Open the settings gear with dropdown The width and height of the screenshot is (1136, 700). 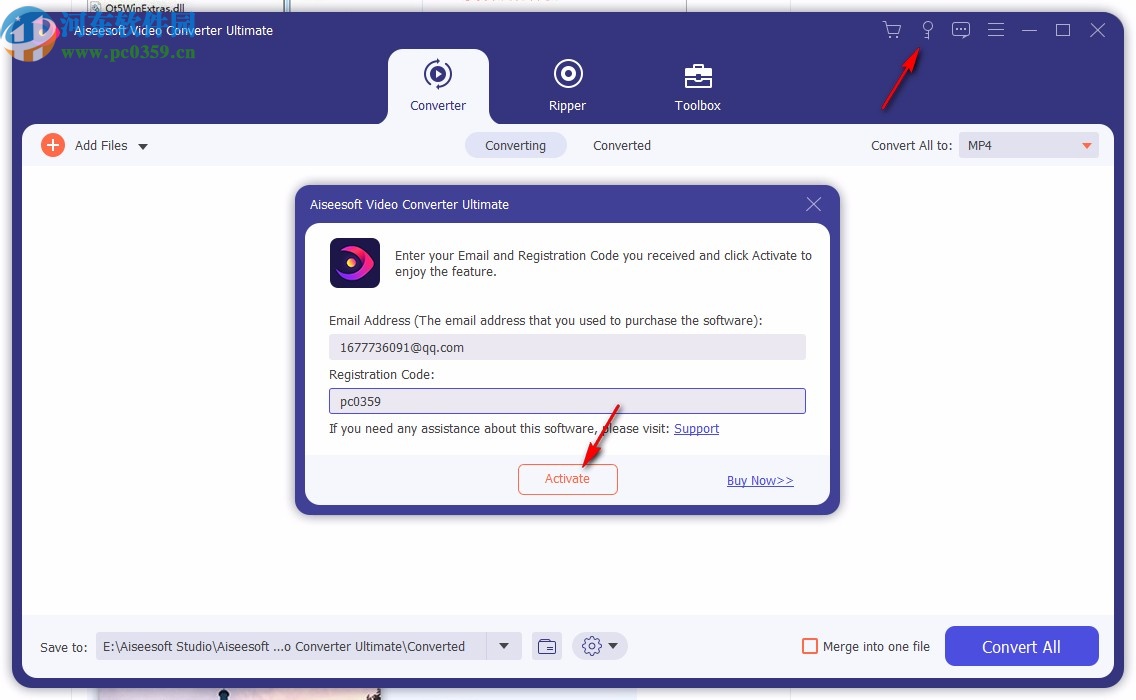[x=599, y=646]
